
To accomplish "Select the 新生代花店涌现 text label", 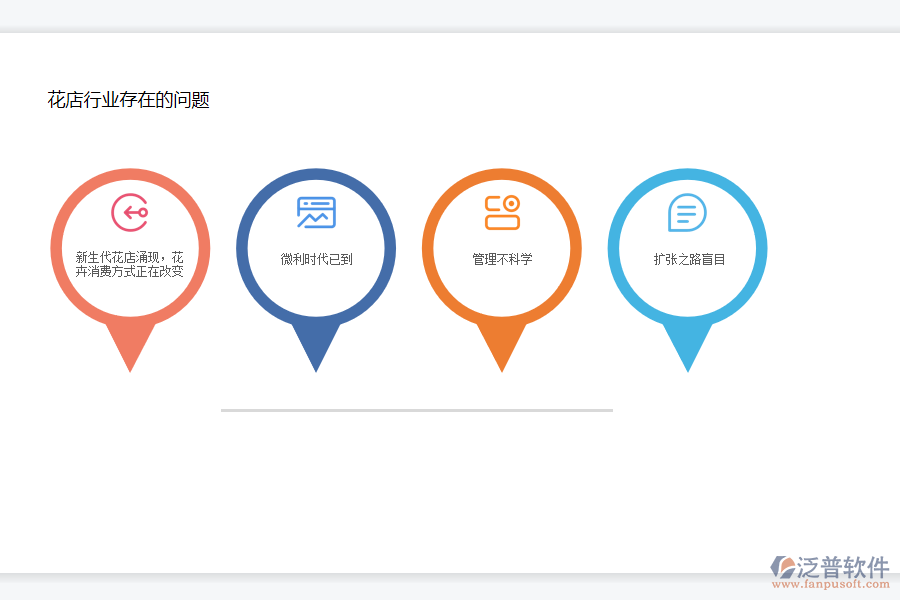I will [x=130, y=265].
